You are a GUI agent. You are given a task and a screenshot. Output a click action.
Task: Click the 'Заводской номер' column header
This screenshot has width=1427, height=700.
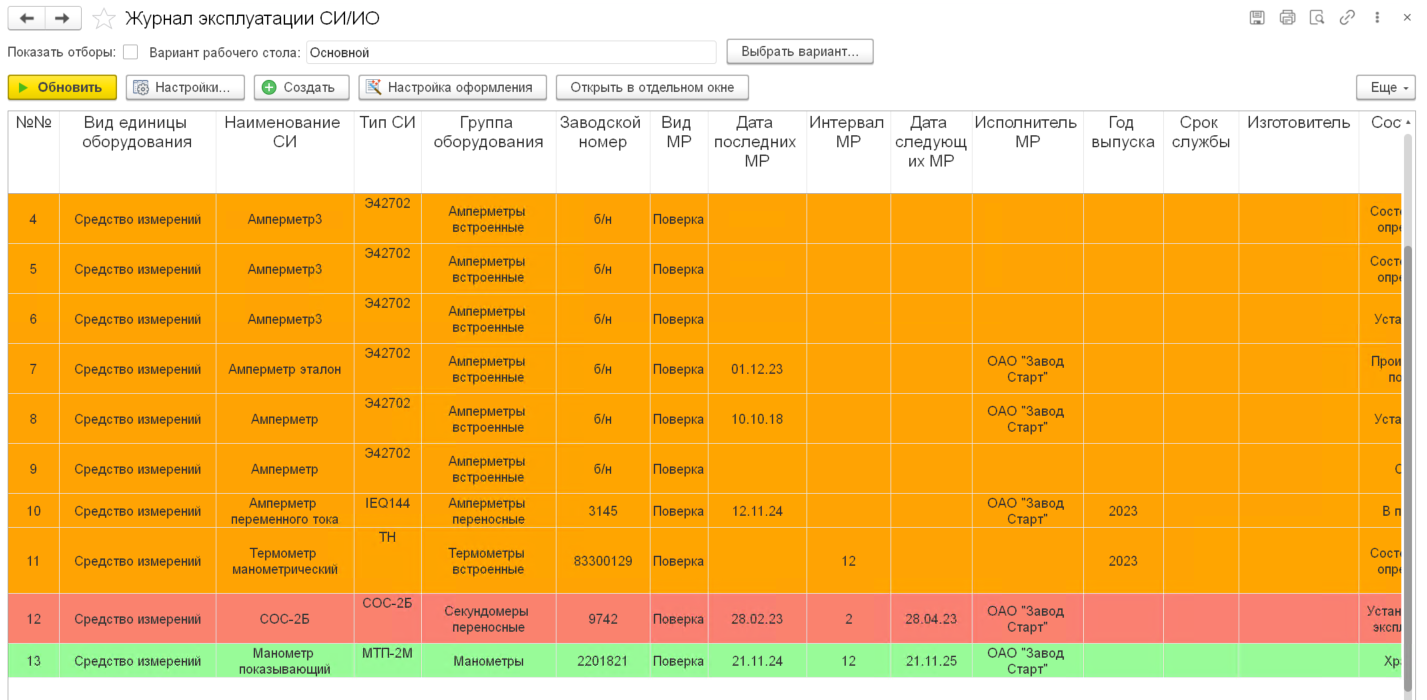pyautogui.click(x=602, y=132)
